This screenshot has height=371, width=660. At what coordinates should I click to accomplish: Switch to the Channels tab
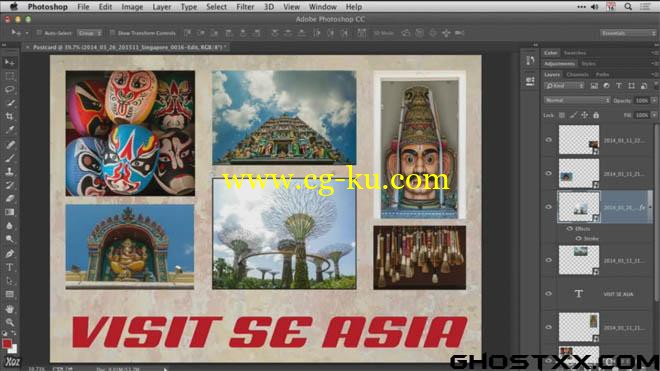(x=578, y=75)
